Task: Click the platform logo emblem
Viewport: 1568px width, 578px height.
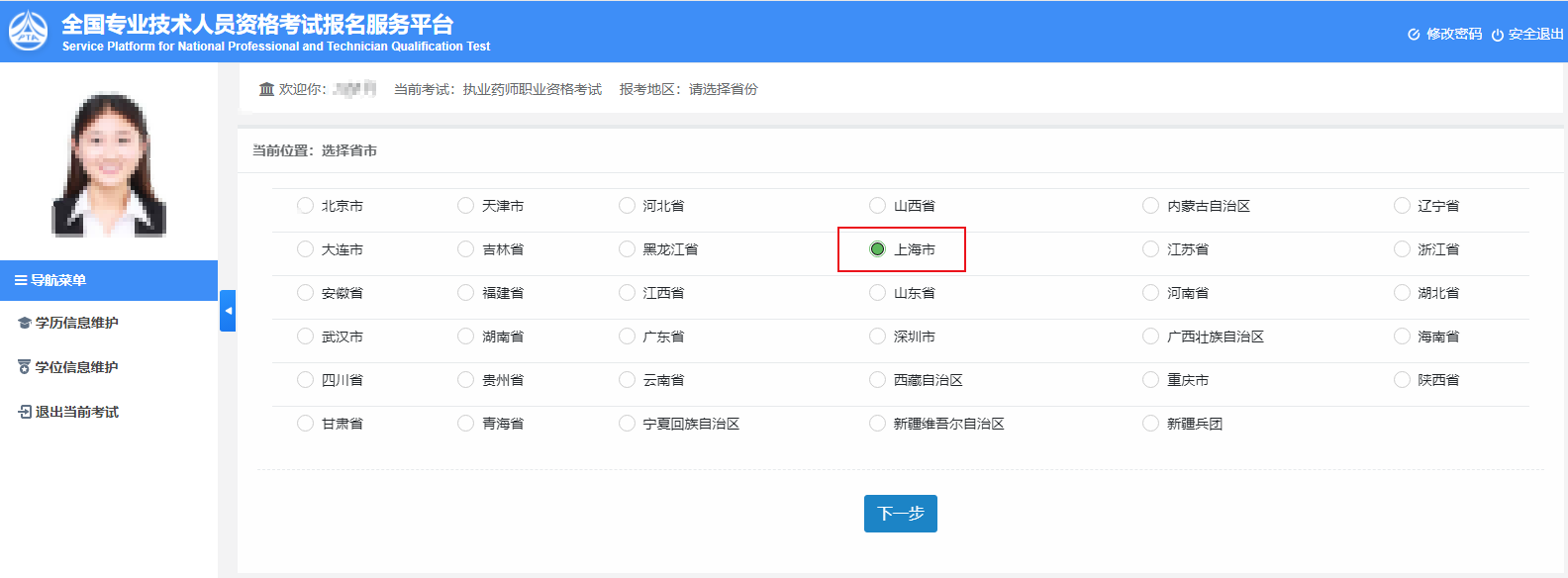Action: click(28, 32)
